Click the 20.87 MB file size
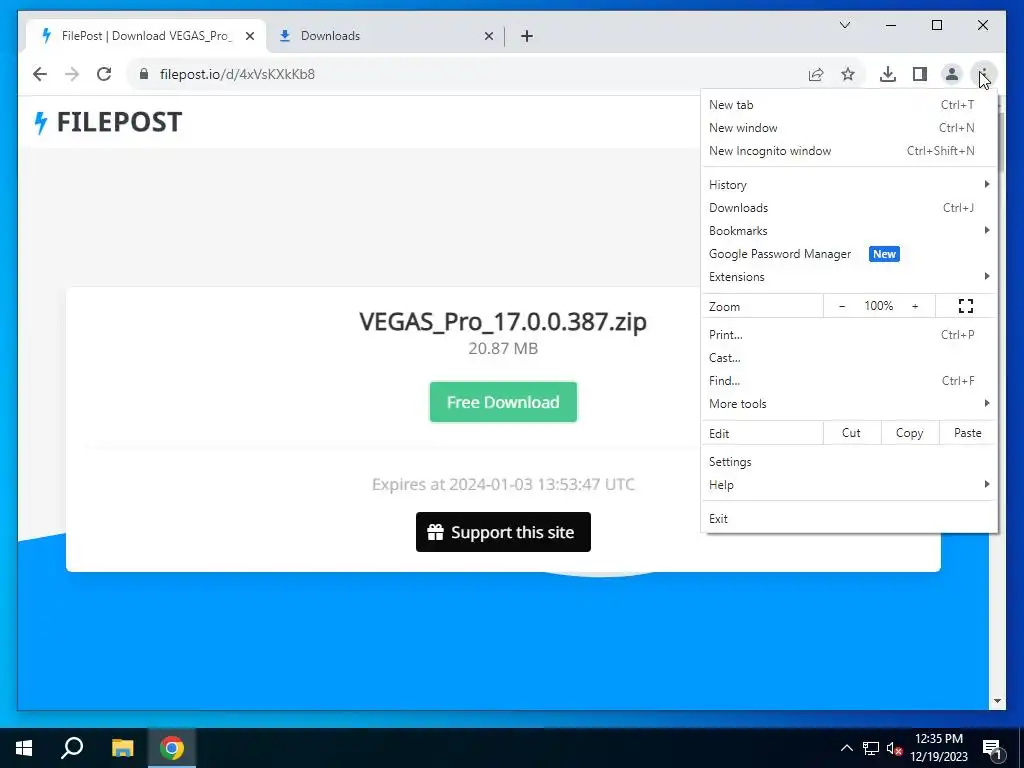The image size is (1024, 768). point(503,348)
